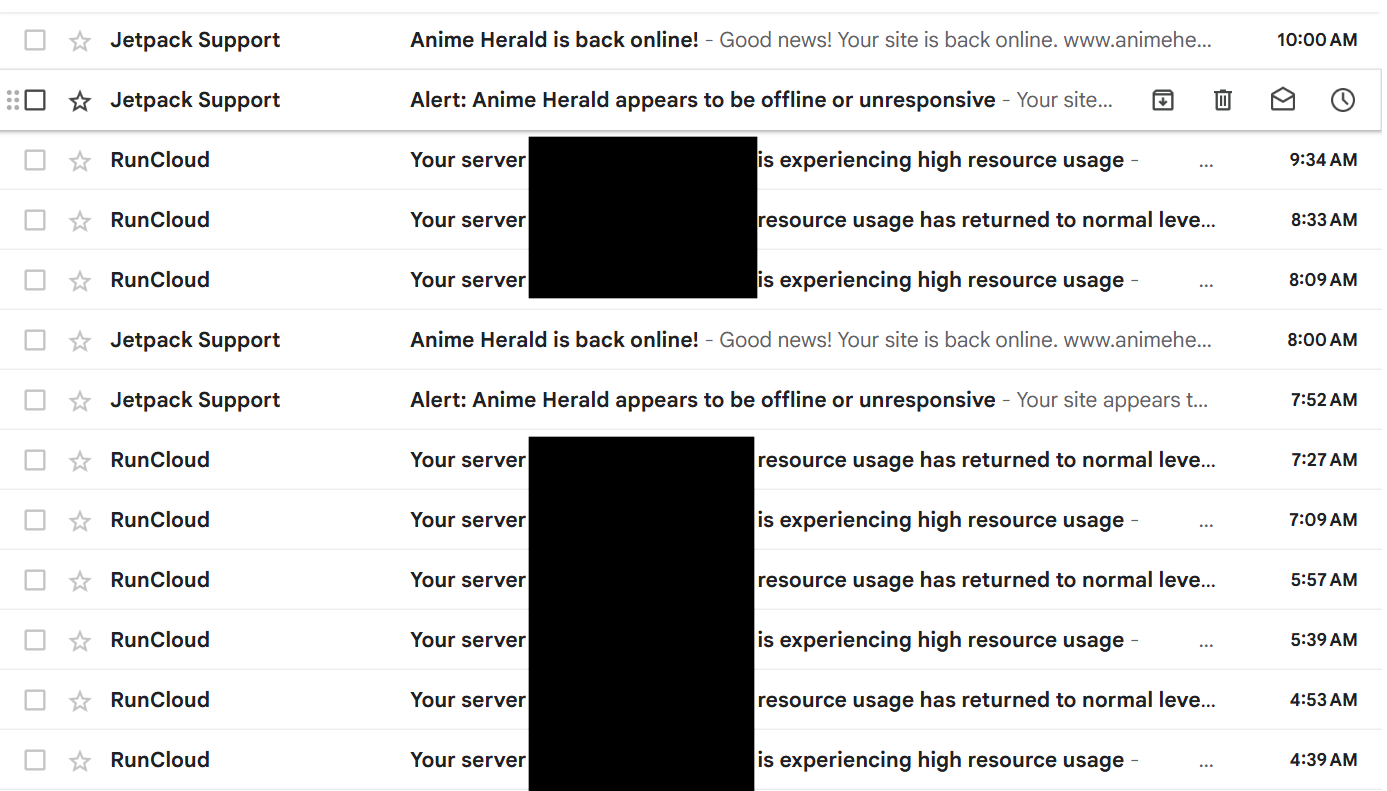1387x791 pixels.
Task: Tick checkbox for 4:53 AM RunCloud email
Action: click(x=35, y=700)
